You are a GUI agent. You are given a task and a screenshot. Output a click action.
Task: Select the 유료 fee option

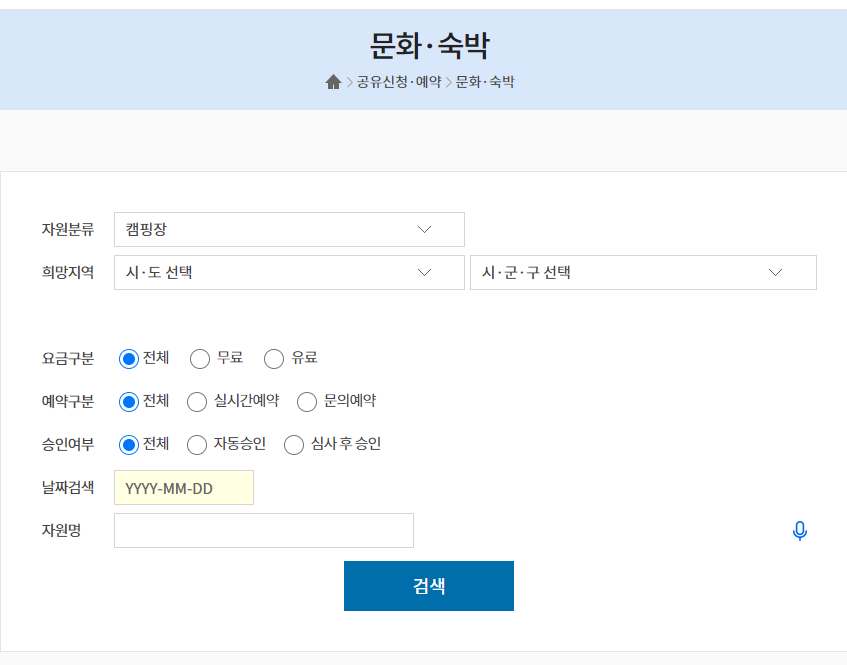coord(274,359)
